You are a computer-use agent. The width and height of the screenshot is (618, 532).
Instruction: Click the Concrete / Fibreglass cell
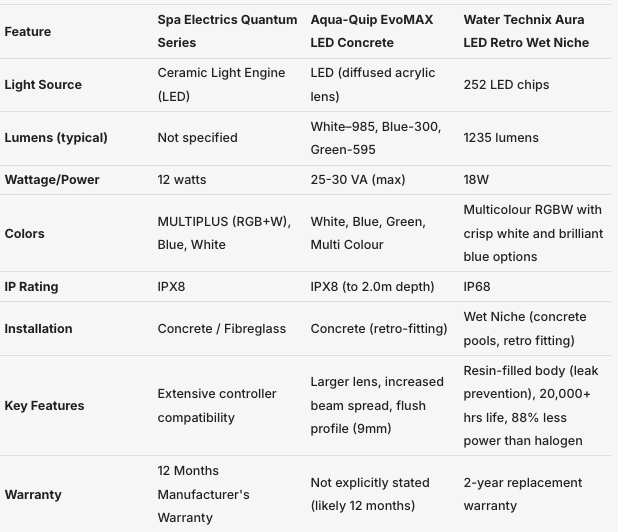point(222,329)
